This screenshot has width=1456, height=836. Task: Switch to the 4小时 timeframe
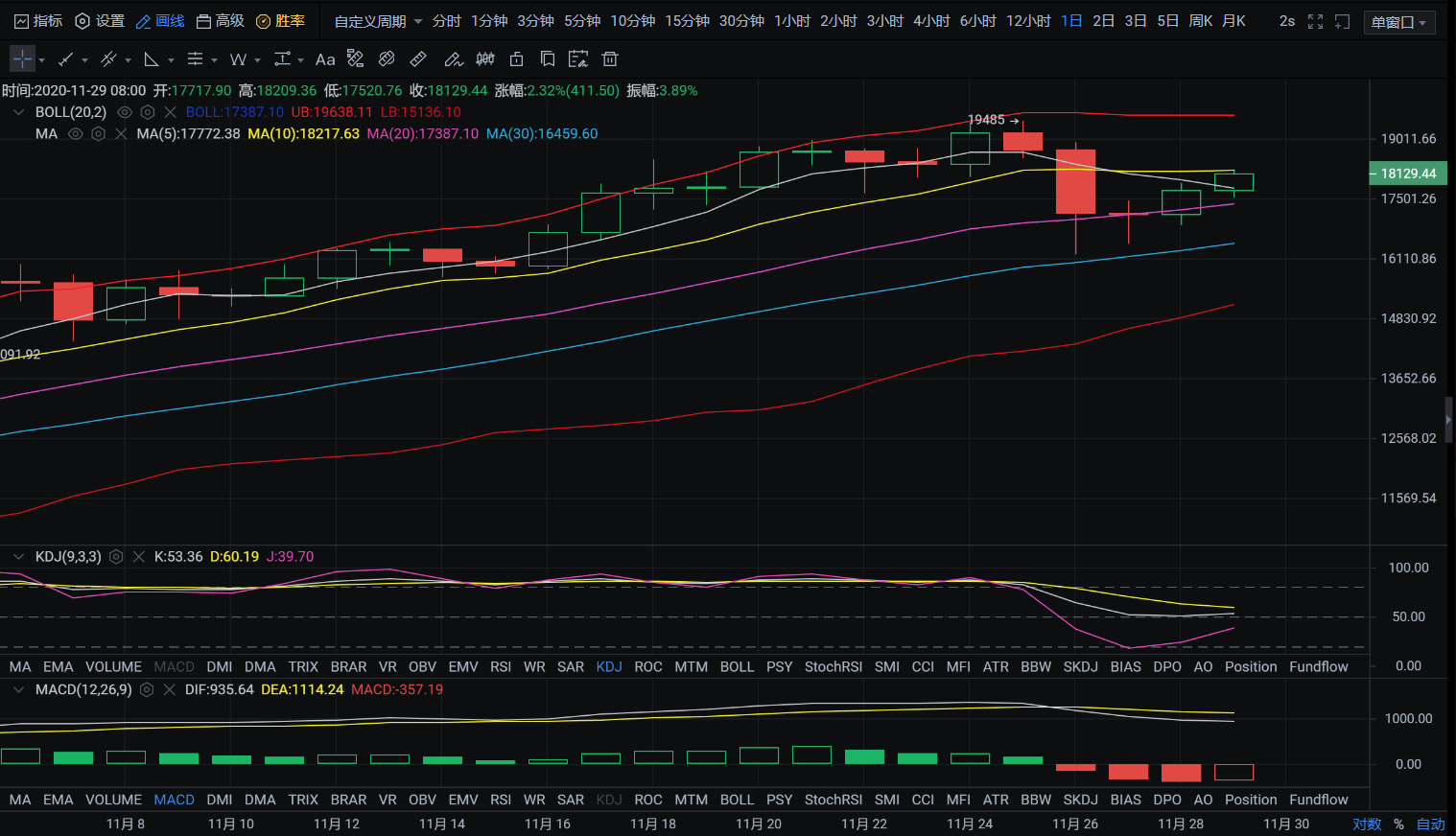coord(930,21)
